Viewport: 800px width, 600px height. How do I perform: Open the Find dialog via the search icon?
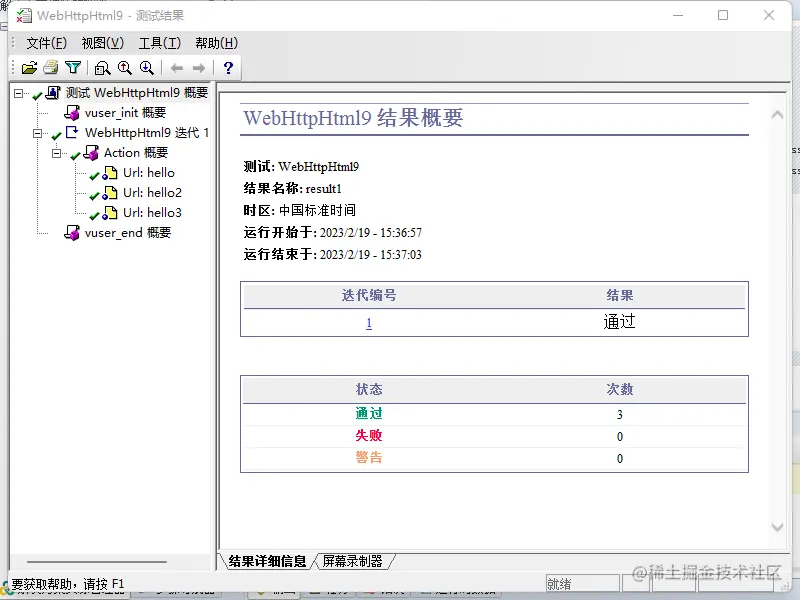click(103, 67)
